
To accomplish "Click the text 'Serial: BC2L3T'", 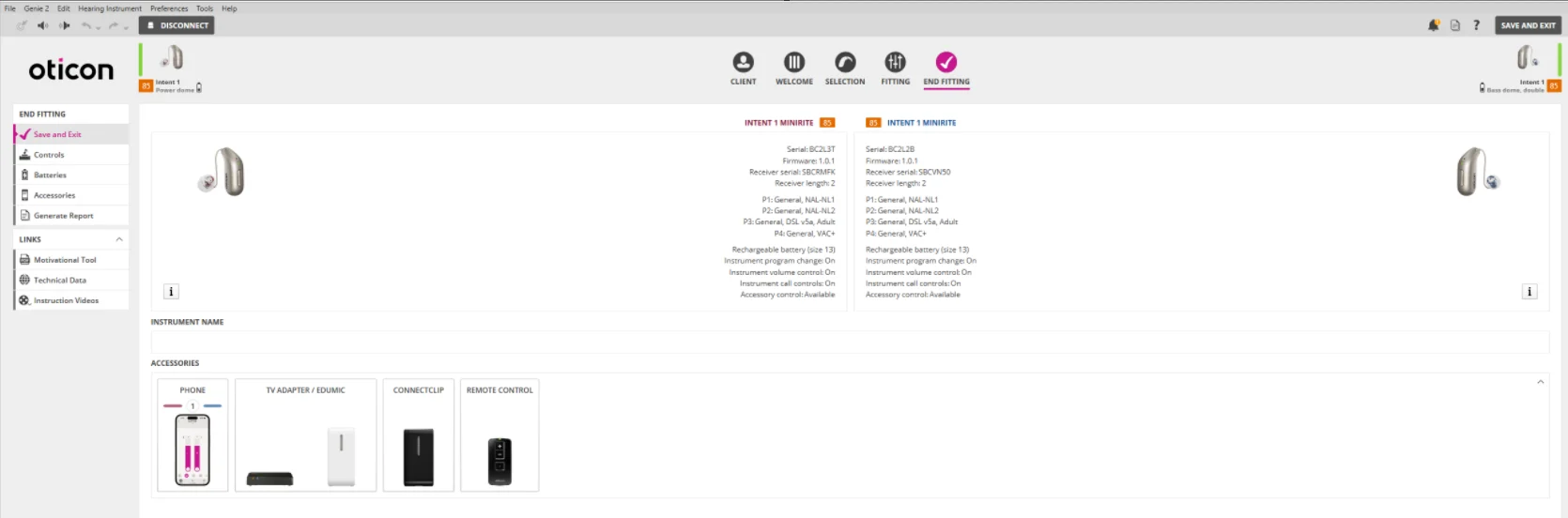I will point(810,149).
